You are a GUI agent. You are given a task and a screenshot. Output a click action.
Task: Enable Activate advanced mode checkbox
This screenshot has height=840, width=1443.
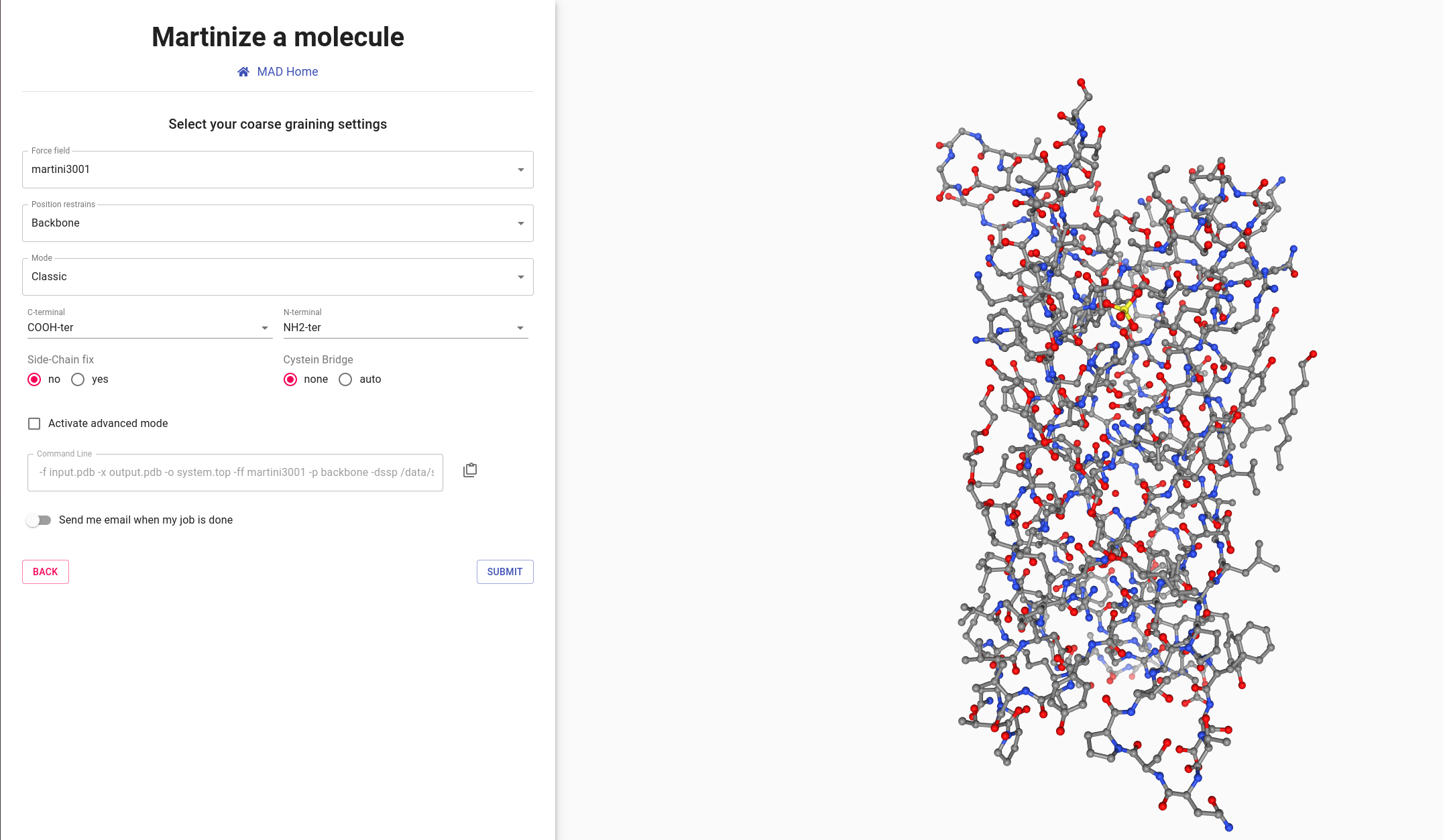pos(34,424)
